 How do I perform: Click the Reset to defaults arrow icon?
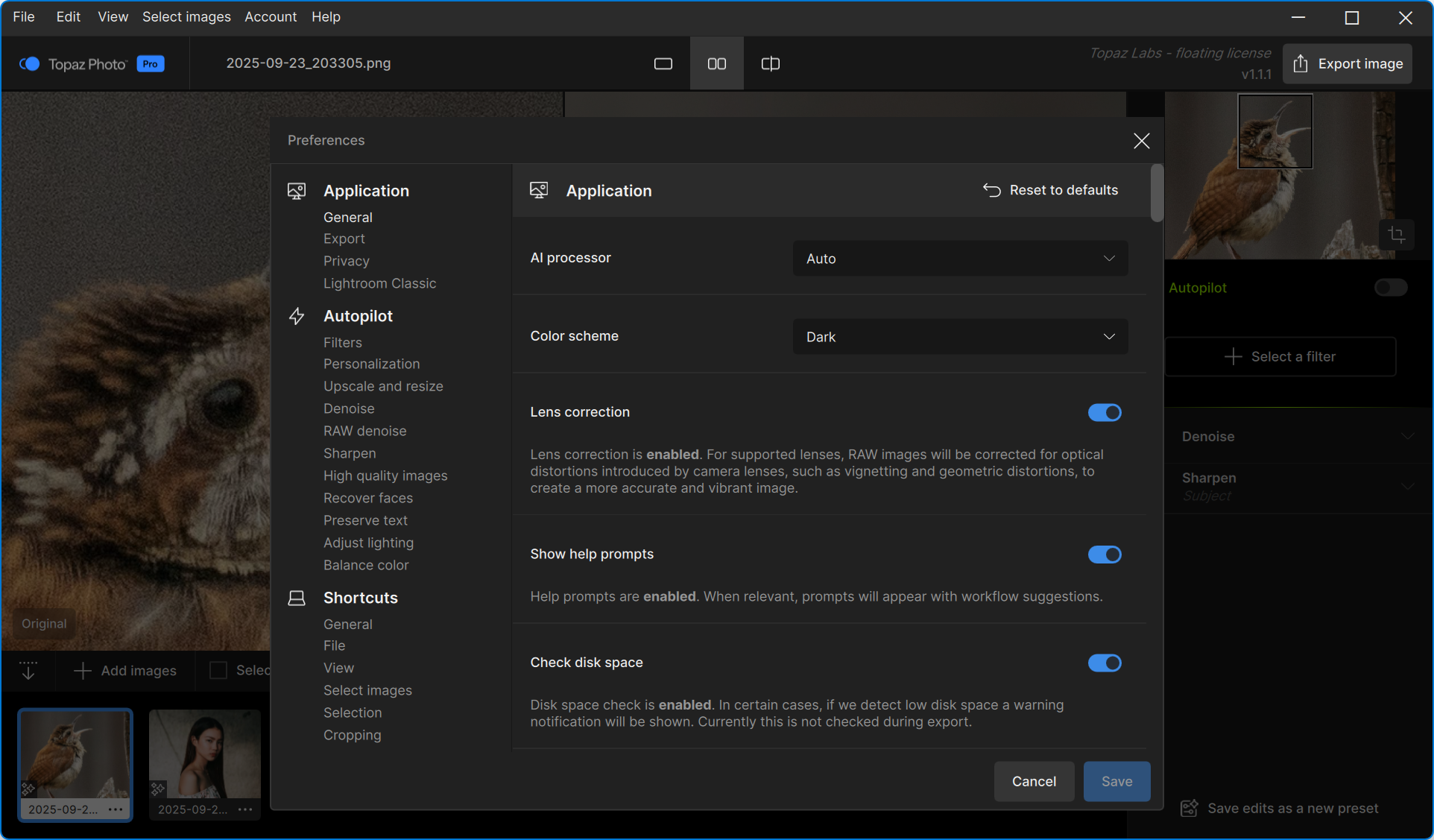[991, 190]
